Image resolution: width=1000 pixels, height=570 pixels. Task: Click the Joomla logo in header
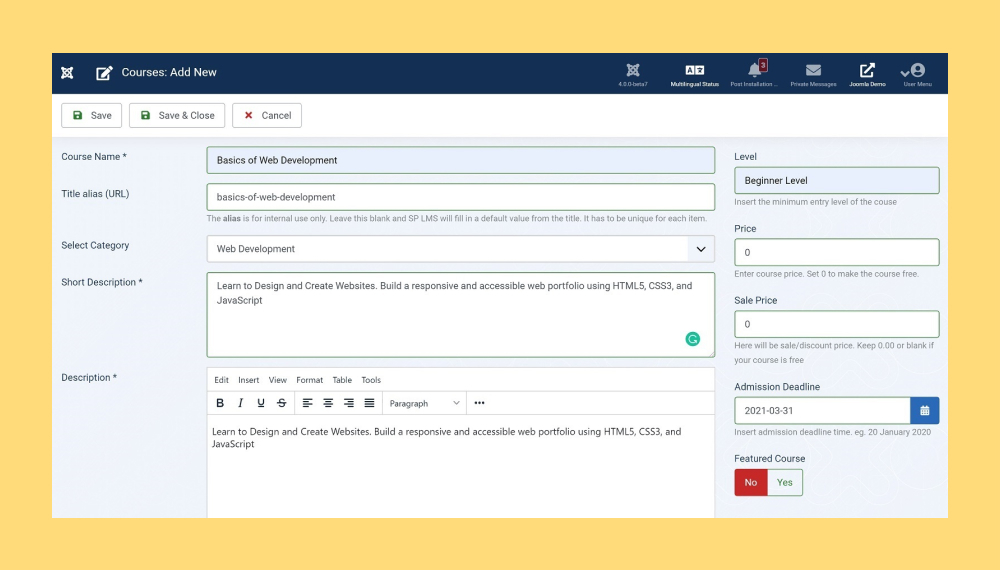[67, 73]
